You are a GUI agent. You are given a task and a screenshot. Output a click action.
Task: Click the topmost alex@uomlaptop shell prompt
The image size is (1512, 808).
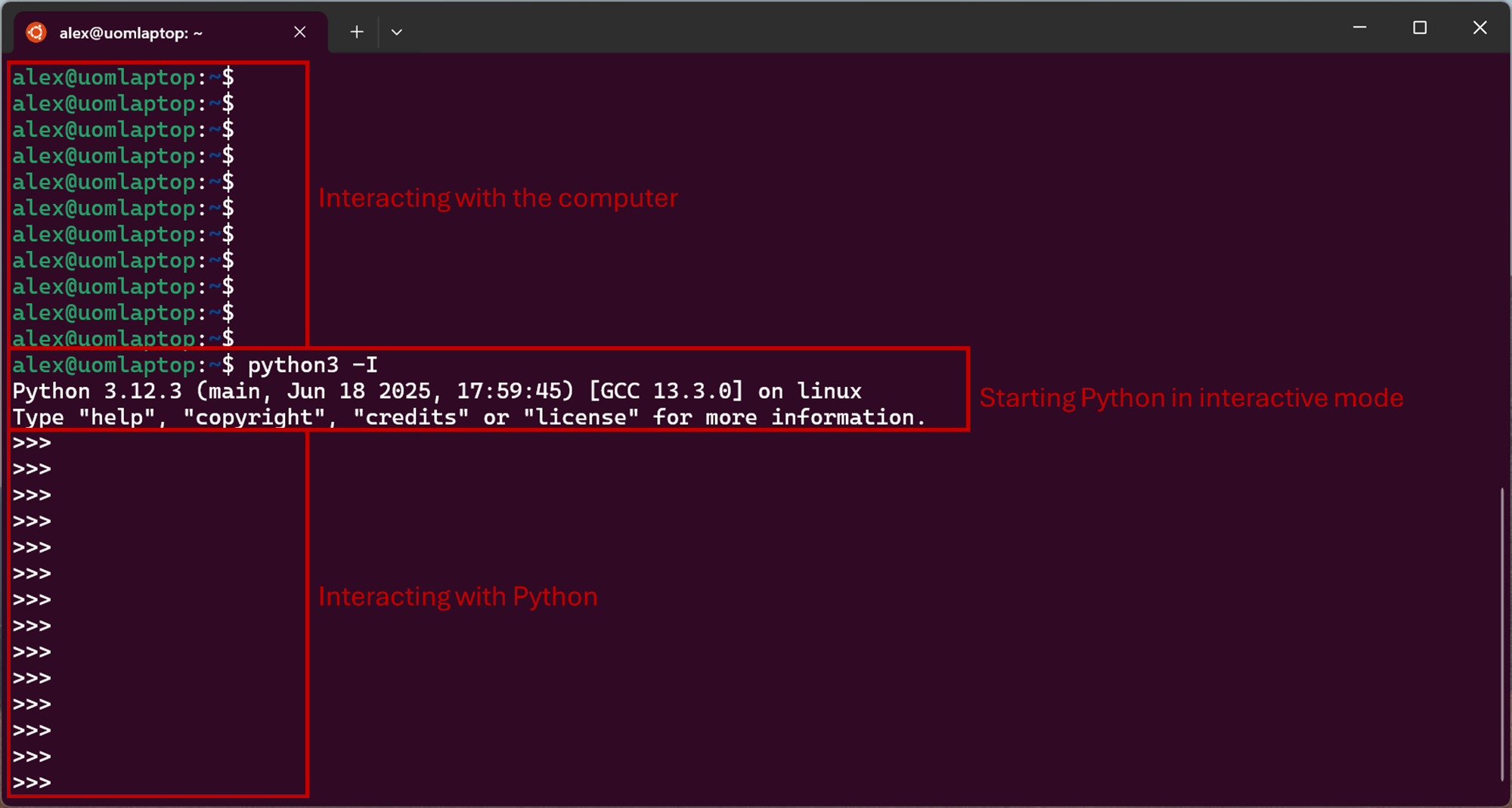122,77
